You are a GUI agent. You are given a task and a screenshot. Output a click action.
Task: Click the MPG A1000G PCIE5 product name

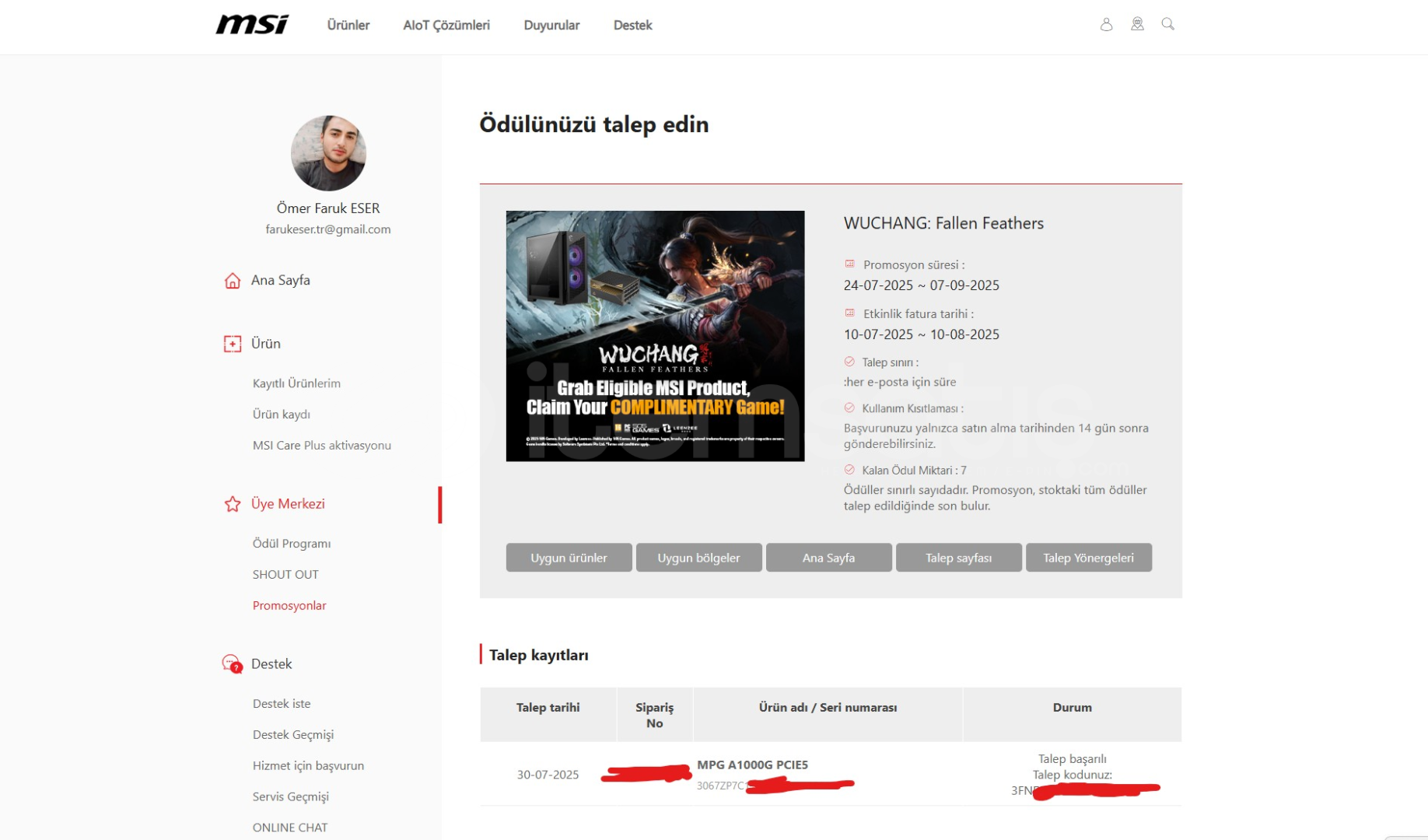[x=752, y=765]
